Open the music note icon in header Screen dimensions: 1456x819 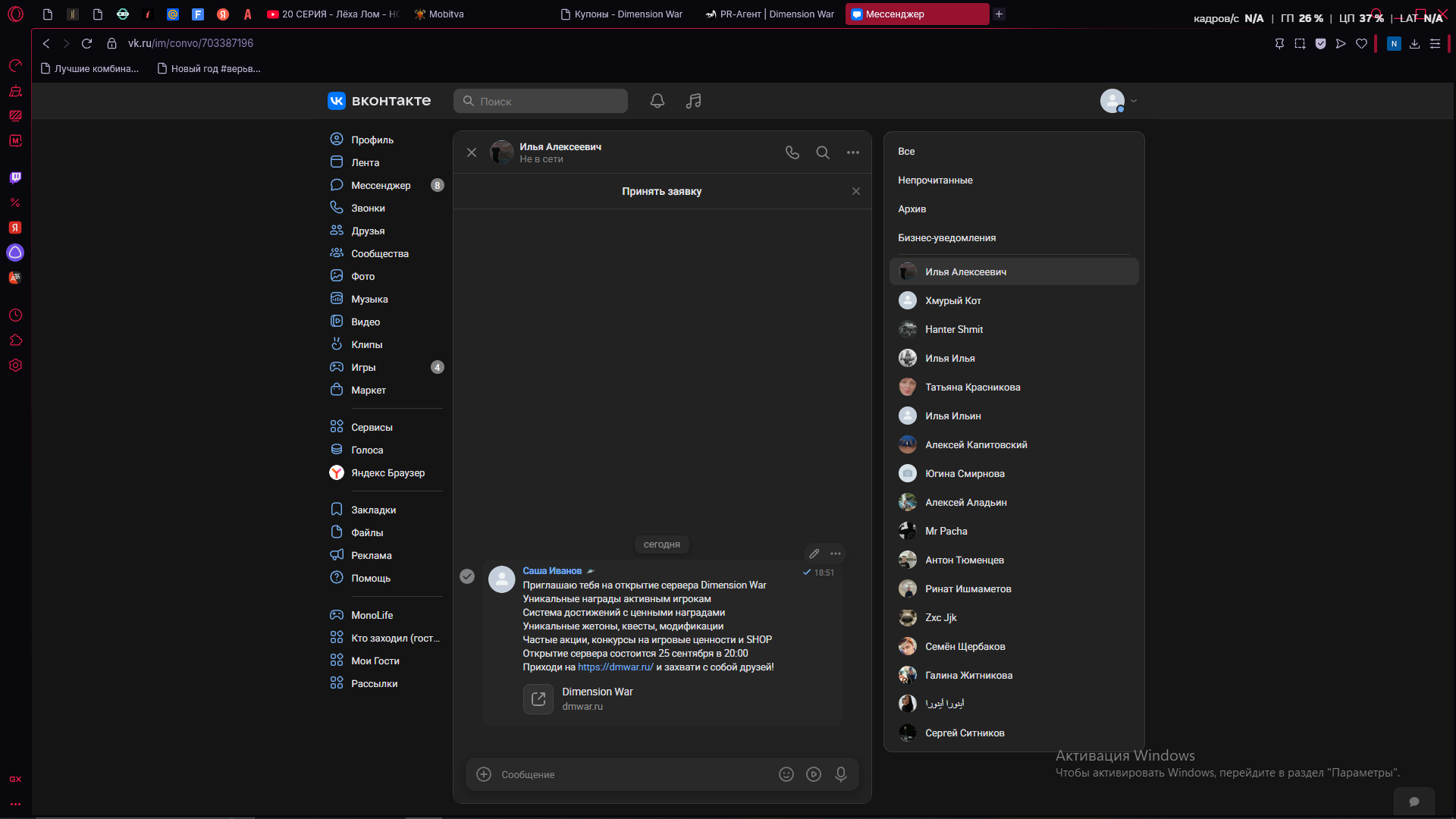coord(694,101)
